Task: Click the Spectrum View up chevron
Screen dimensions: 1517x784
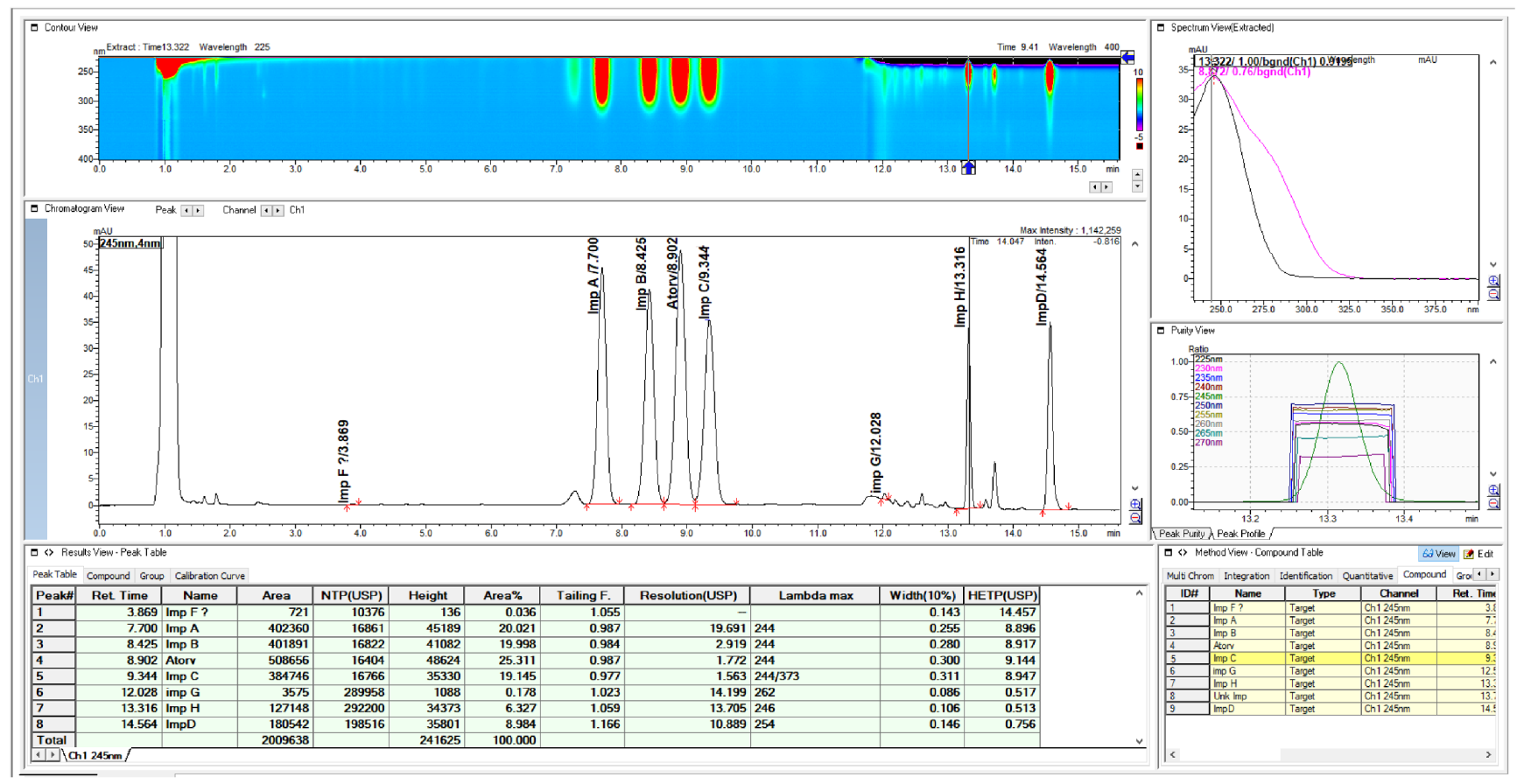Action: coord(1492,63)
